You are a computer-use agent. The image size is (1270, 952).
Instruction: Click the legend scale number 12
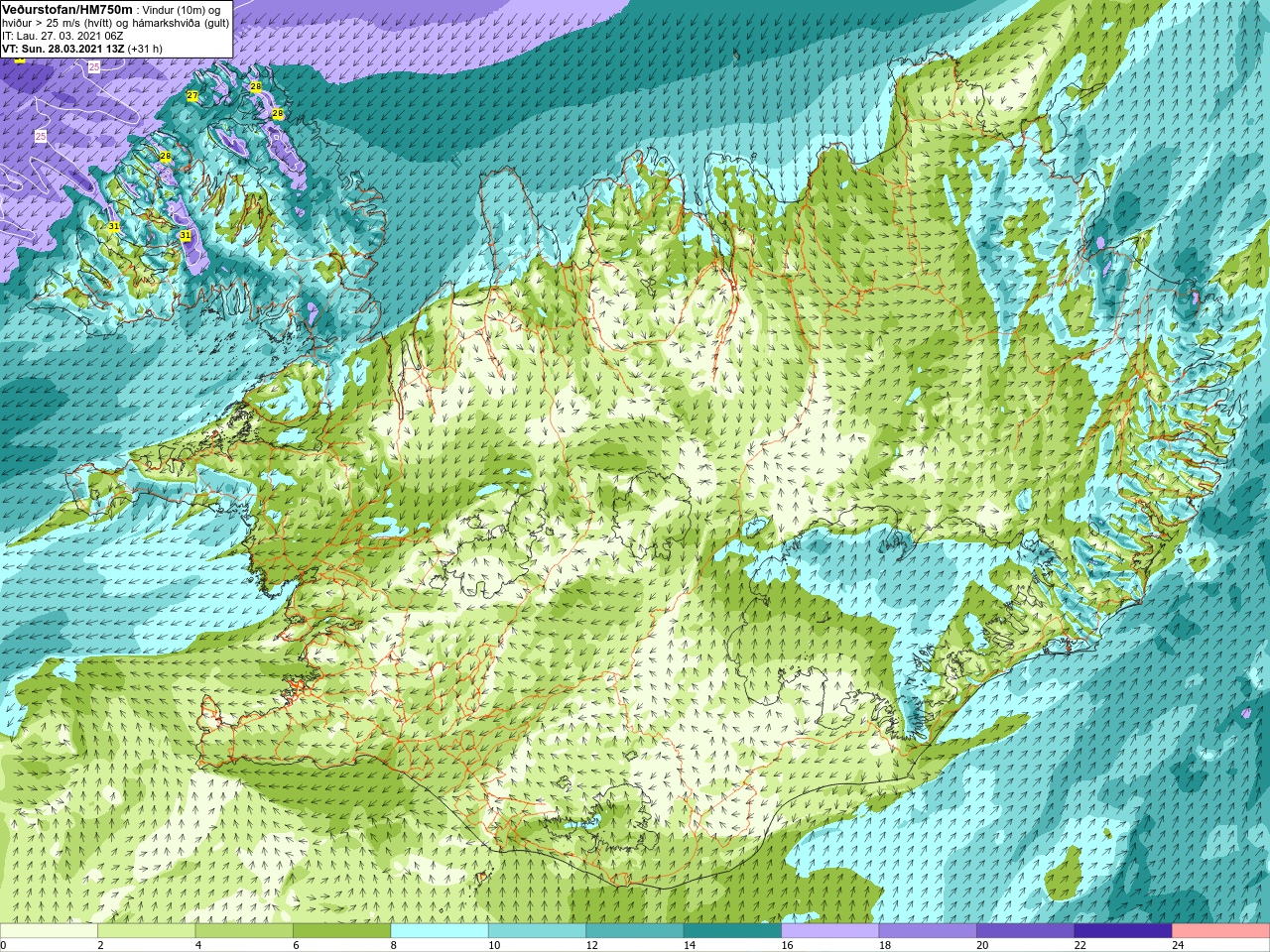coord(591,945)
